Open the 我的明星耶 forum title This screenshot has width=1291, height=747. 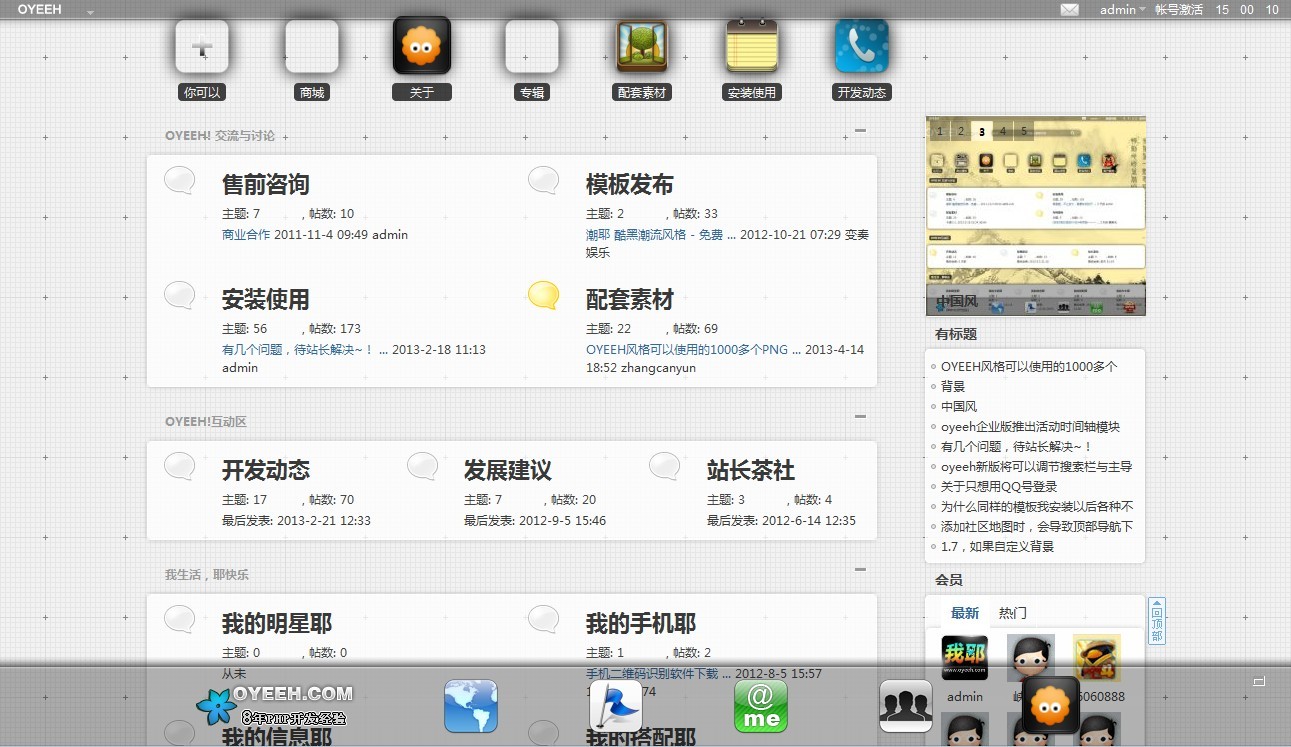(277, 624)
